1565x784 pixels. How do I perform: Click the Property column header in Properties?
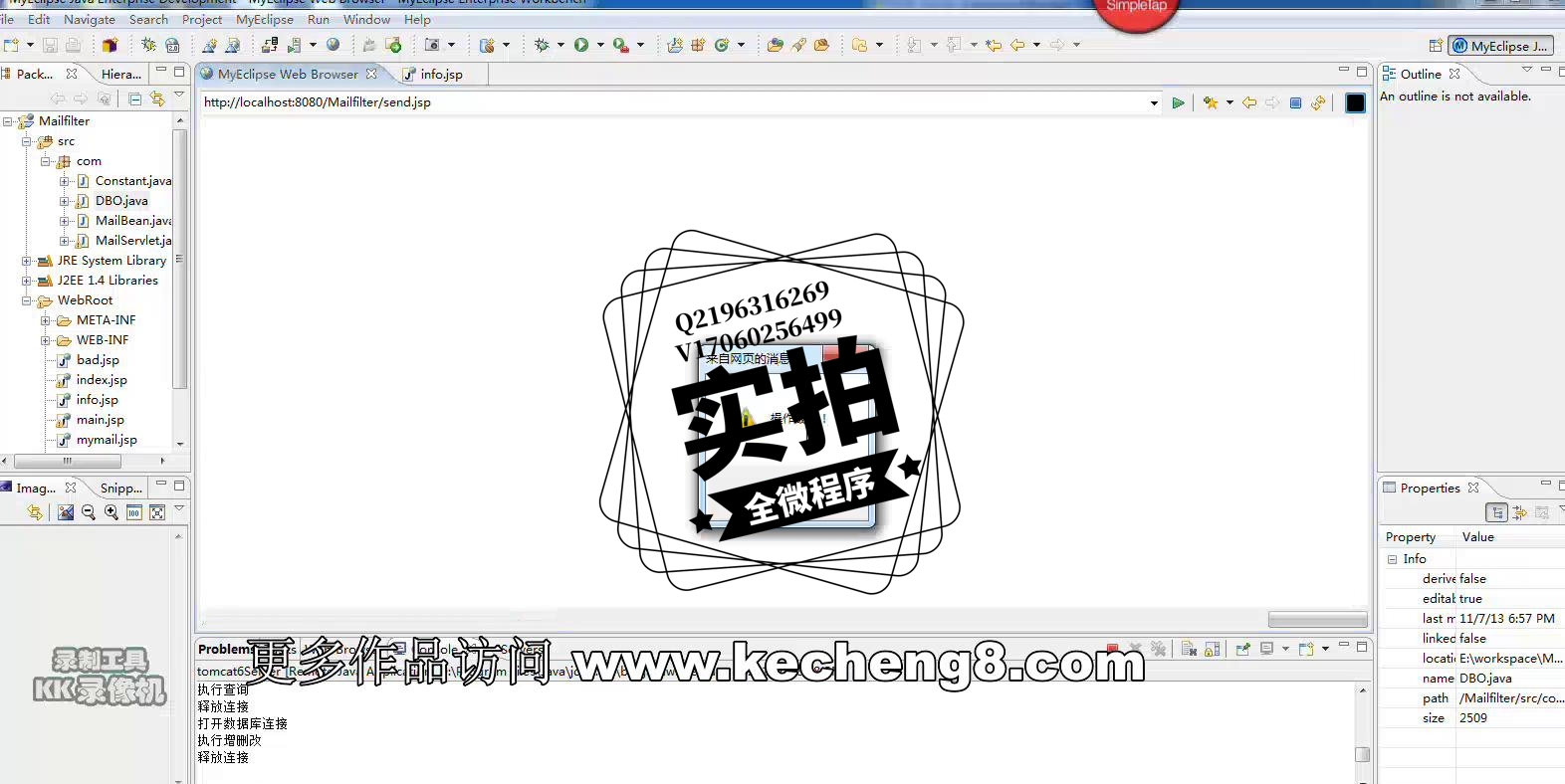point(1411,537)
